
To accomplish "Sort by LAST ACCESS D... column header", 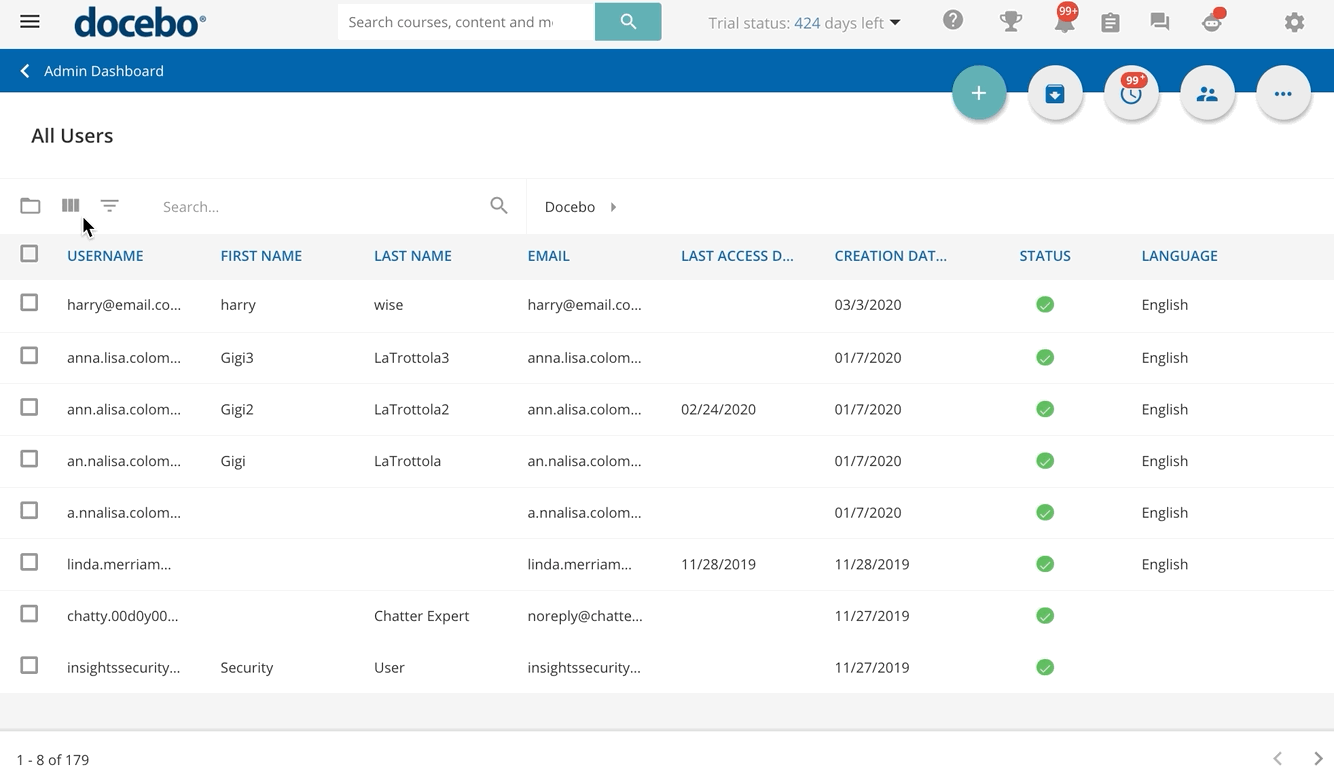I will click(x=737, y=256).
